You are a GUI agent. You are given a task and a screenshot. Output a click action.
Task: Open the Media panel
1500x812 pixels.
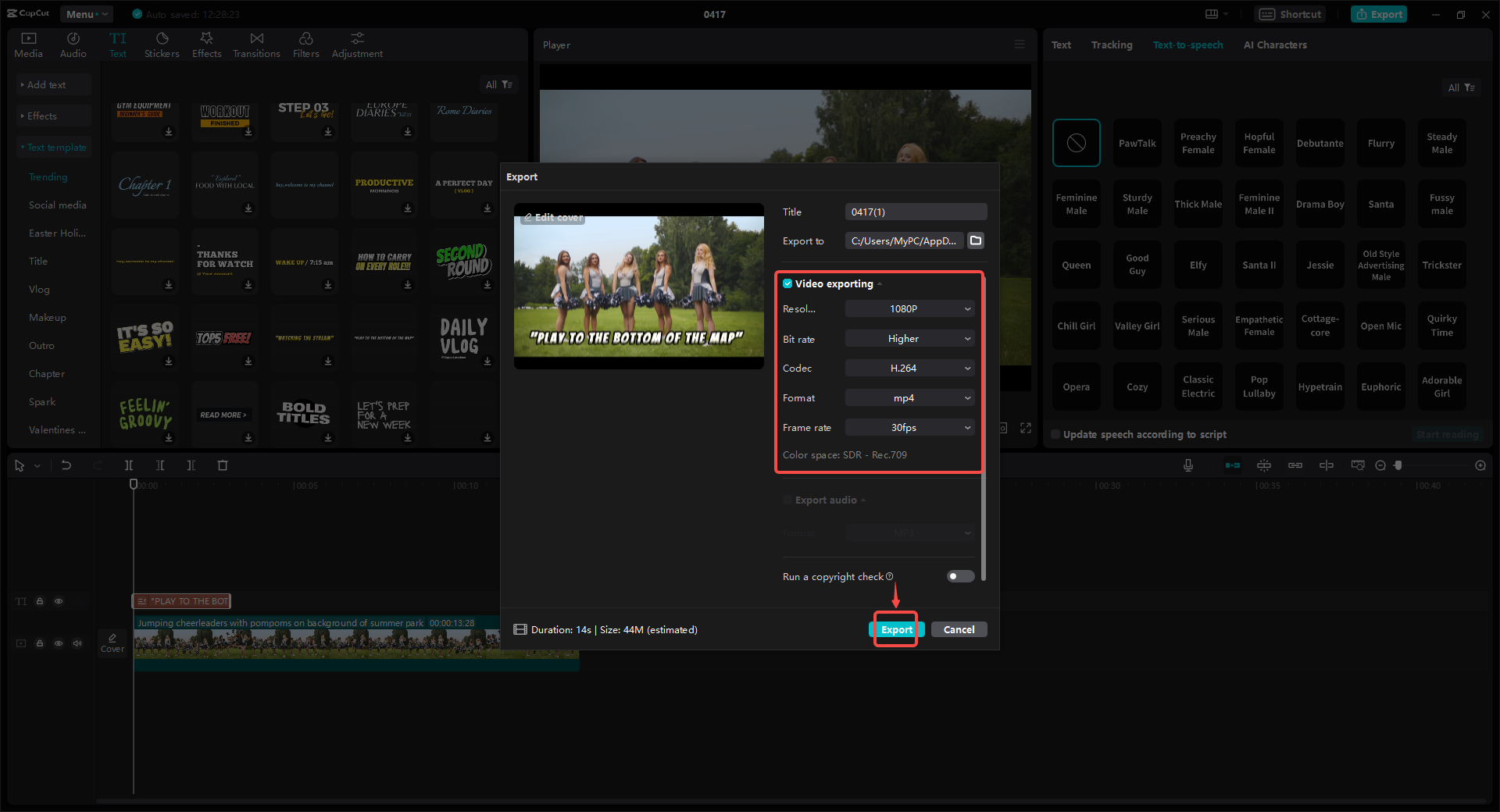(29, 45)
